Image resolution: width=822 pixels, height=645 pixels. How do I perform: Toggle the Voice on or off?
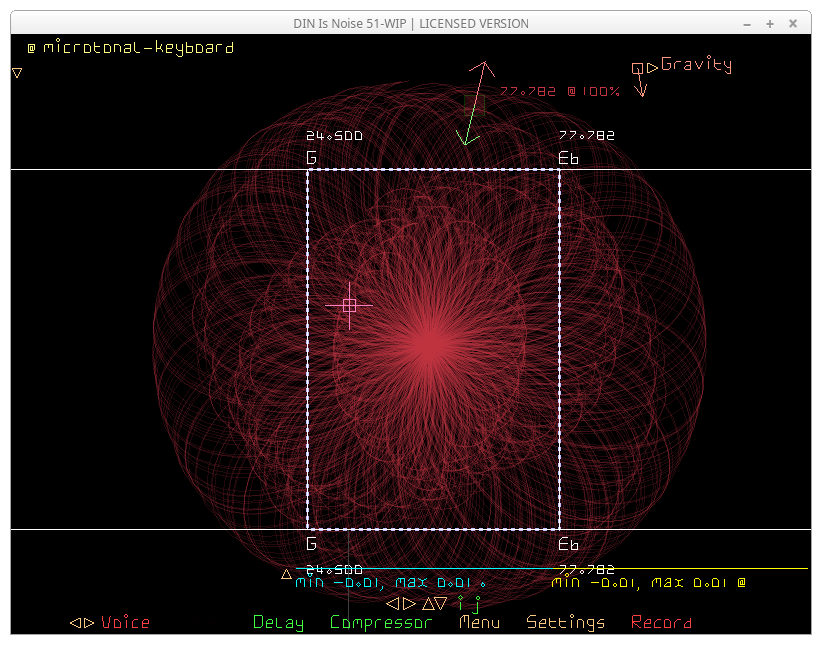pos(126,622)
